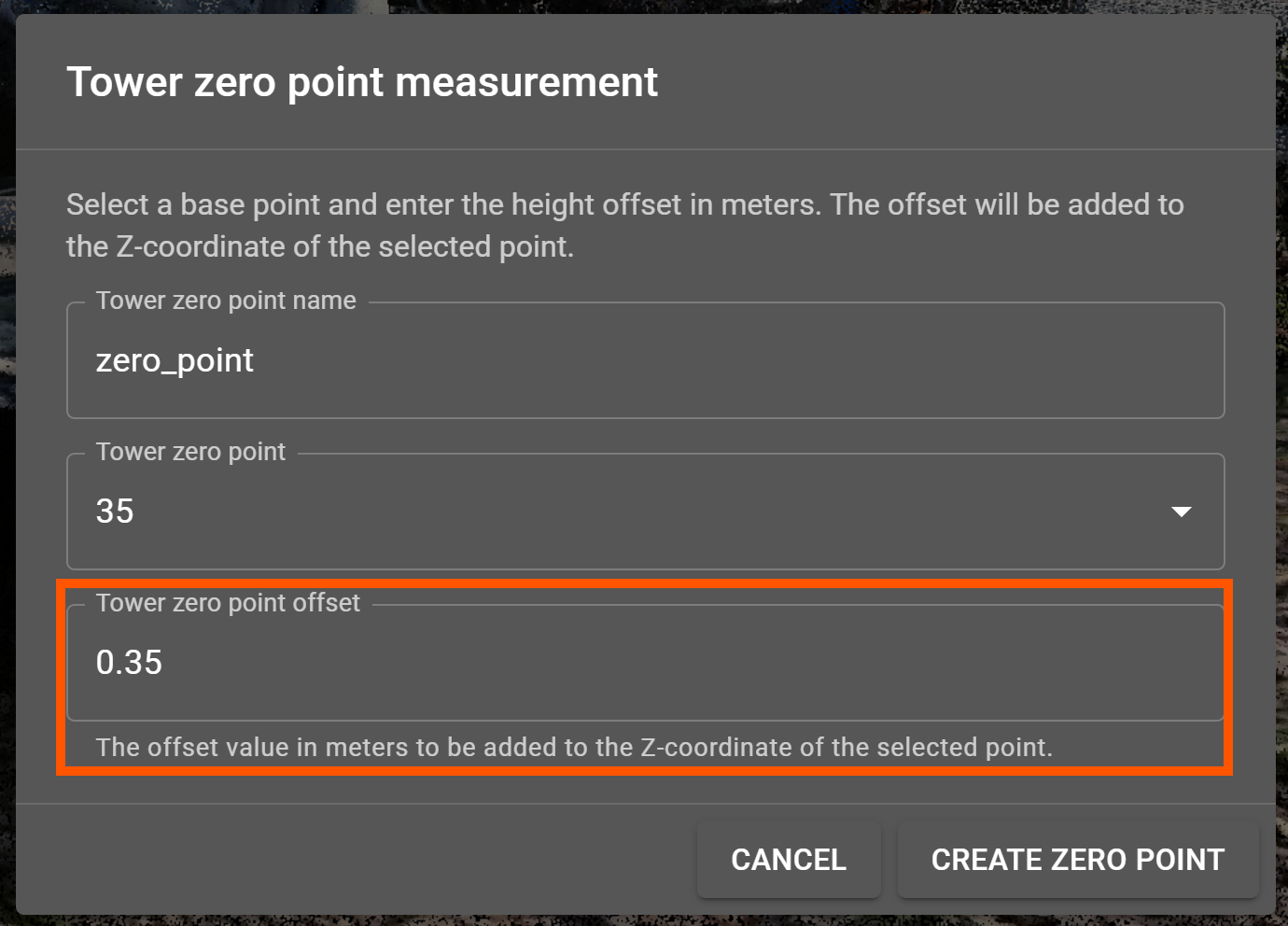Image resolution: width=1288 pixels, height=926 pixels.
Task: Click the CANCEL button
Action: click(789, 860)
